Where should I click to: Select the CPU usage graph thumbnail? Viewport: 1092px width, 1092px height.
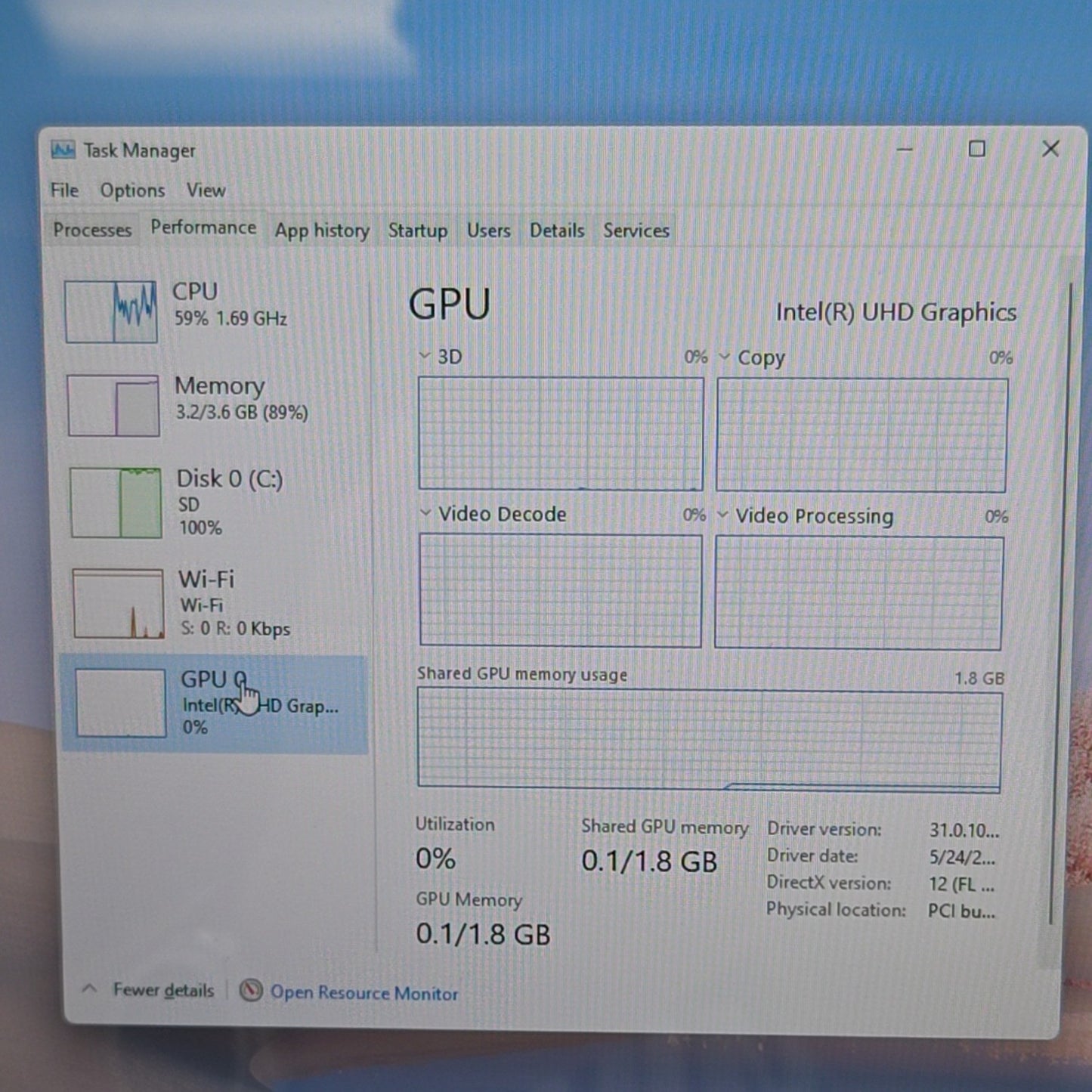111,311
